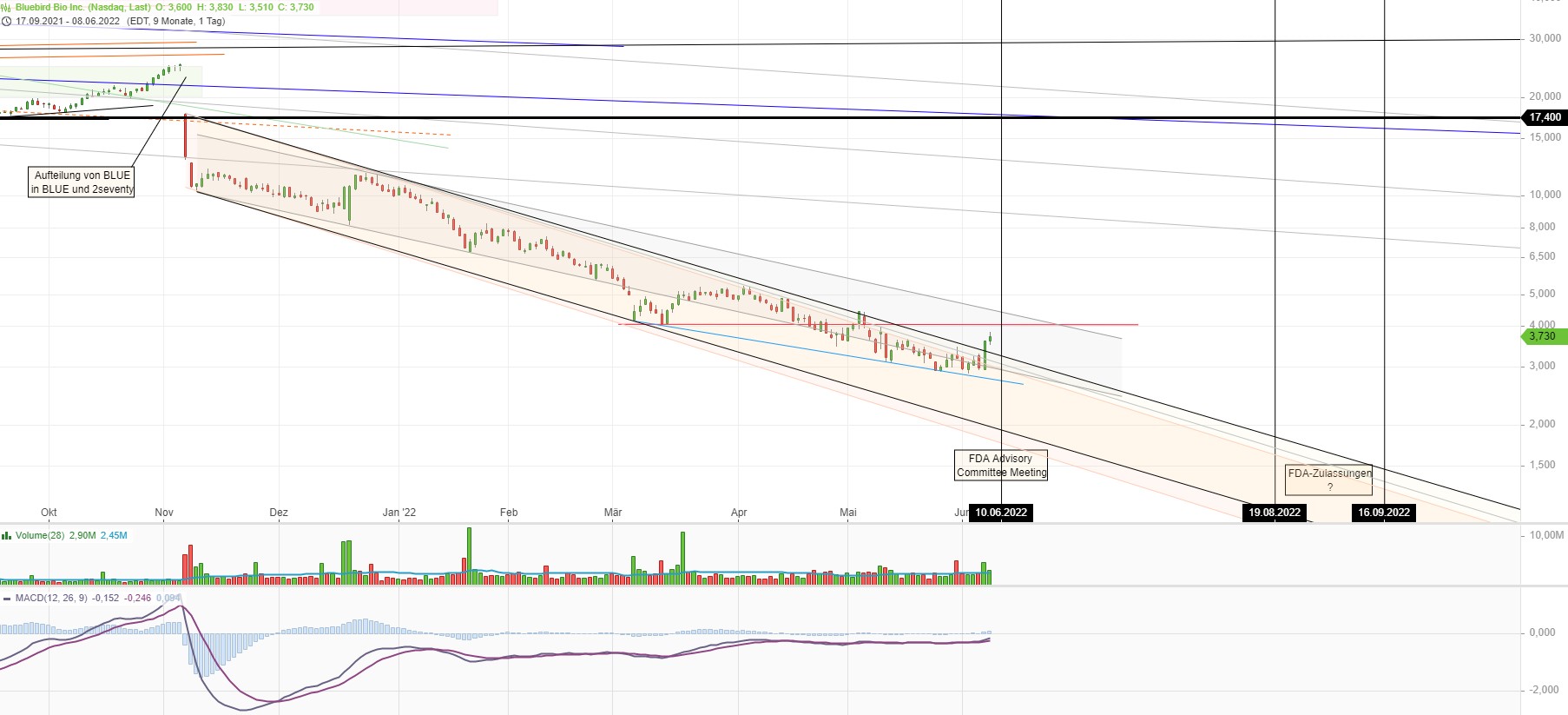Click the date range 17.09.2021 - 08.06.2022
Screen dimensions: 1568x715
pos(68,21)
